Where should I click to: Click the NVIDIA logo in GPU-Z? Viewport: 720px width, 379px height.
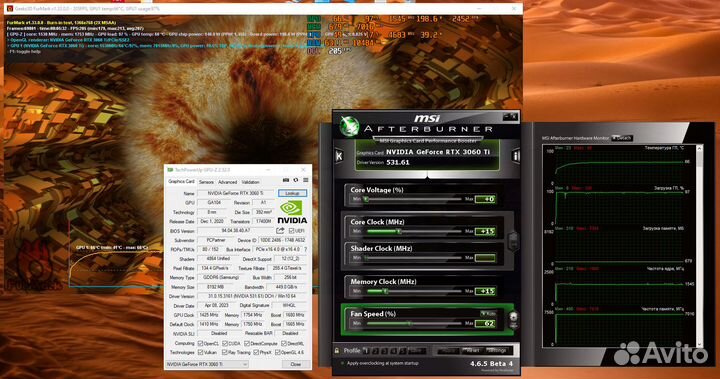(292, 212)
